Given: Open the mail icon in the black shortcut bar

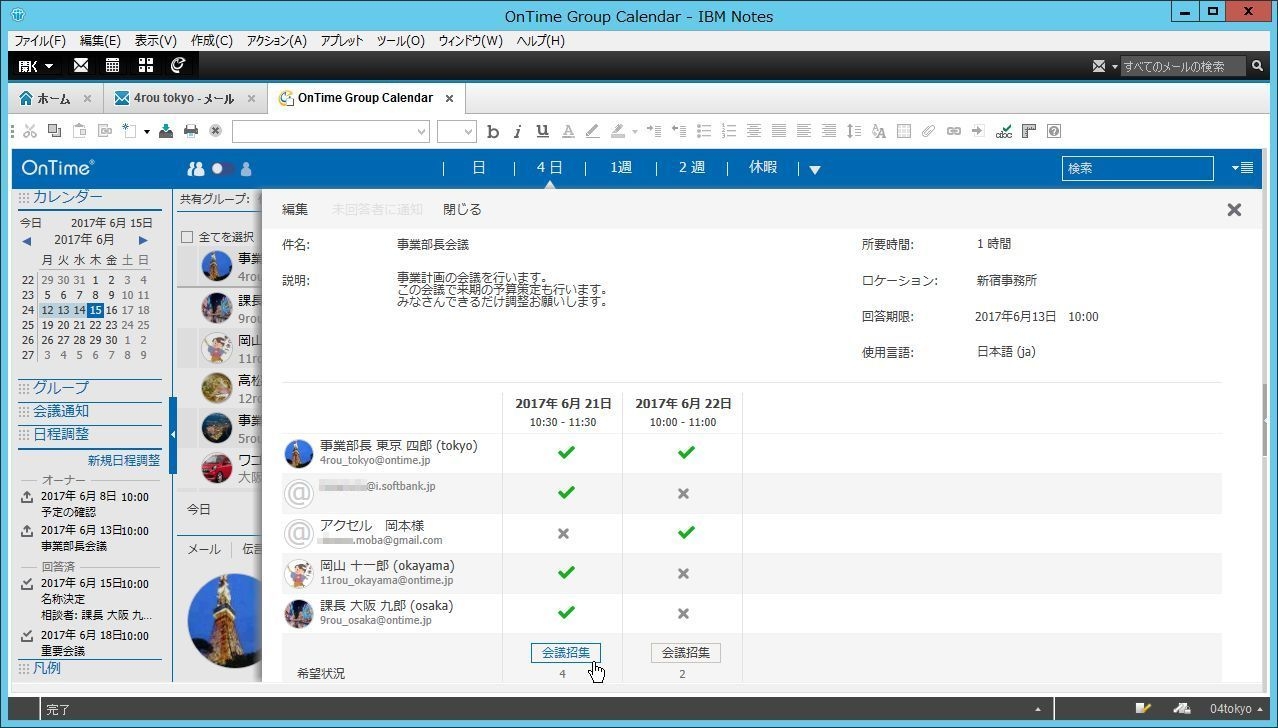Looking at the screenshot, I should pyautogui.click(x=81, y=65).
